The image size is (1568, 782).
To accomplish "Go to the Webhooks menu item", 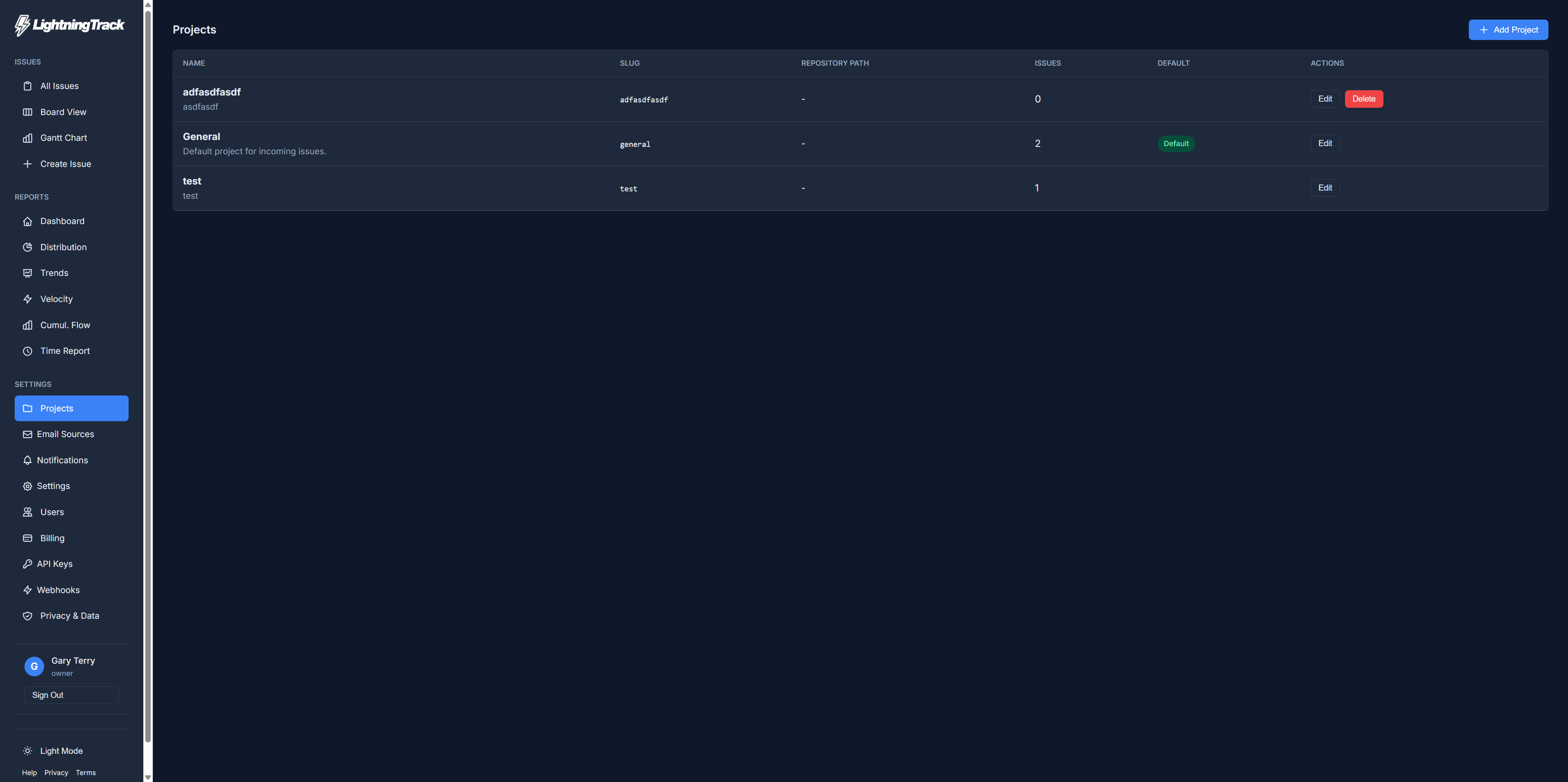I will coord(58,590).
